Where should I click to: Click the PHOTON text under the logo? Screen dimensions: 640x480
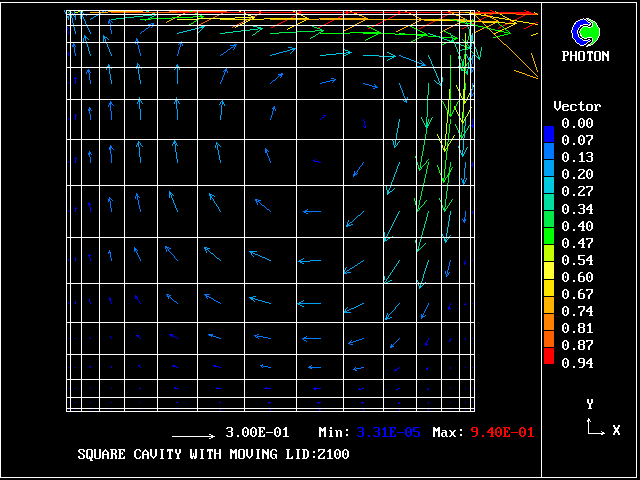pos(585,57)
